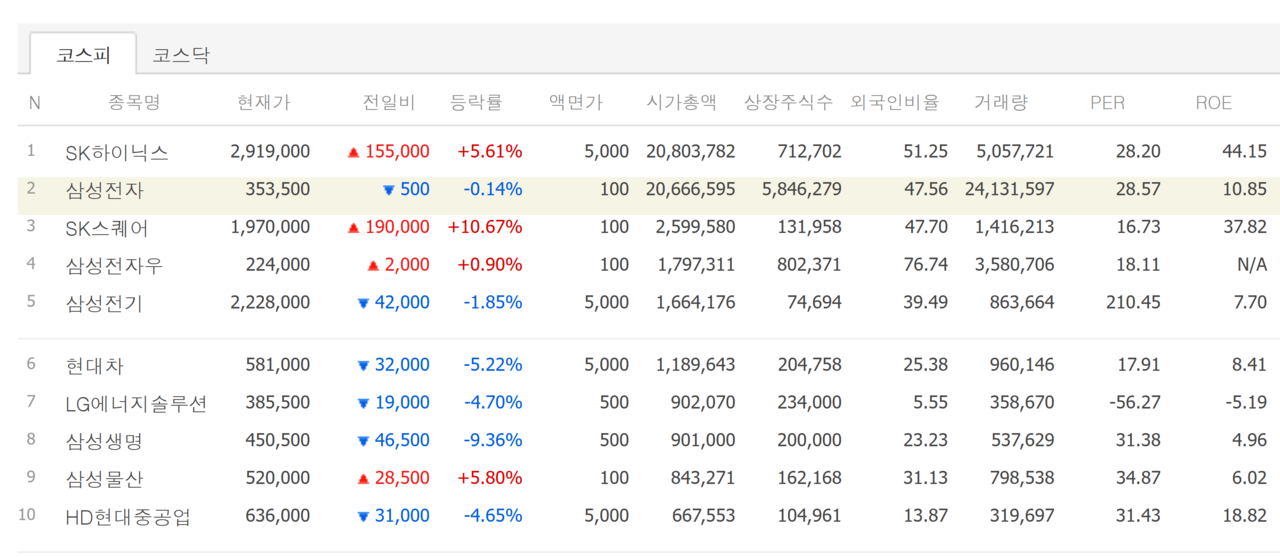Click listed shares value 5,846,279
The height and width of the screenshot is (557, 1280).
[802, 189]
